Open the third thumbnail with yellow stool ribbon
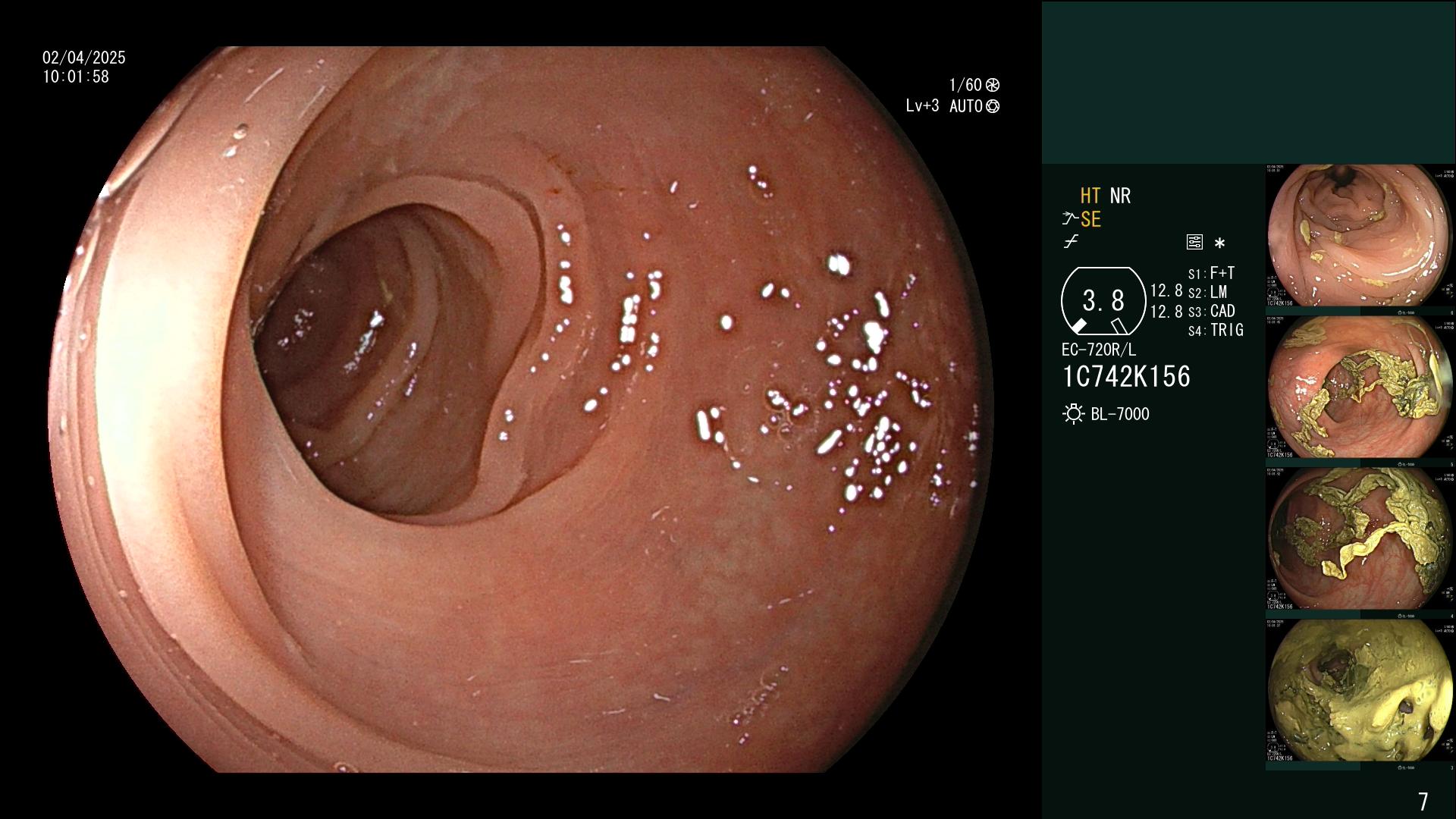The width and height of the screenshot is (1456, 819). (1360, 539)
